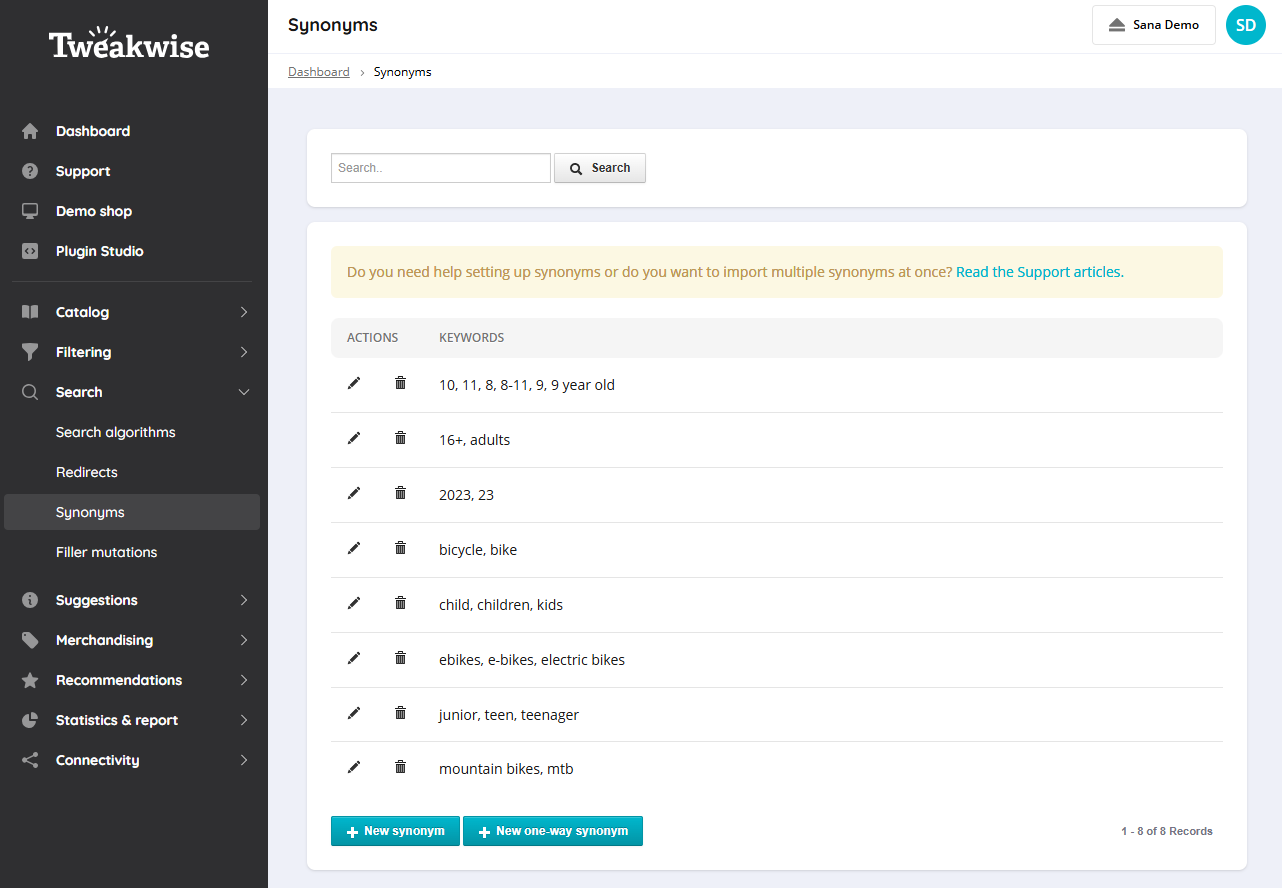Screen dimensions: 1282x888
Task: Select Synonyms in sidebar
Action: coord(132,512)
